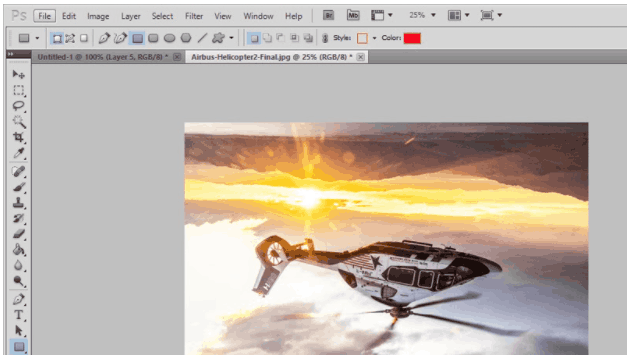The image size is (633, 360).
Task: Pick the Freeform Pen tool in the options bar
Action: coord(120,38)
